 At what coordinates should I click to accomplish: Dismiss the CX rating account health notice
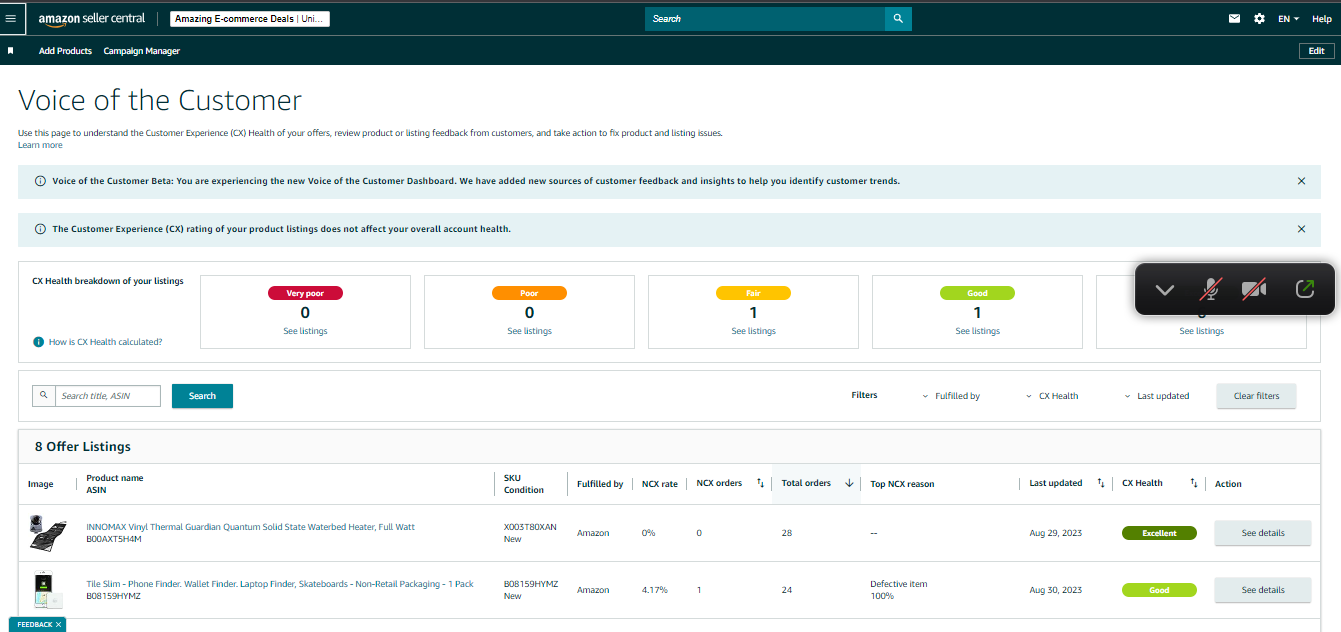pyautogui.click(x=1301, y=229)
